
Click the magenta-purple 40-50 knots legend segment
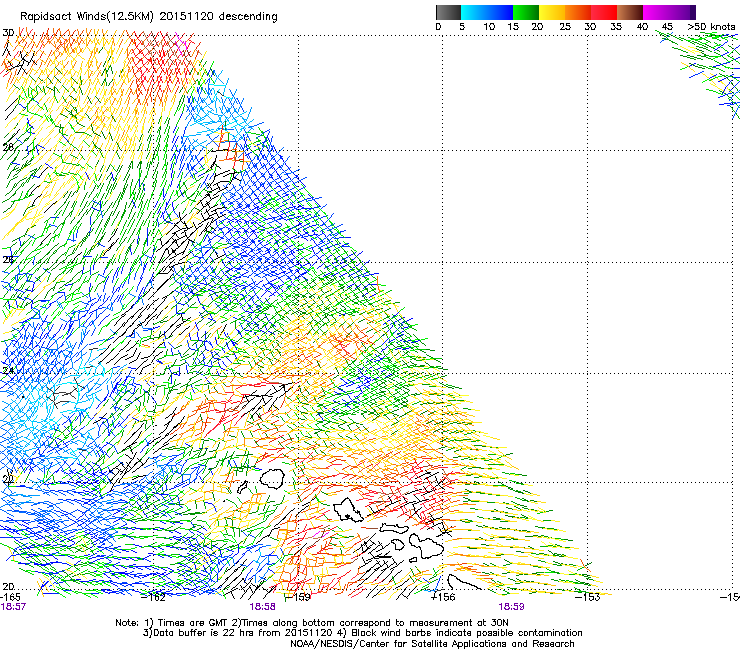pos(669,12)
